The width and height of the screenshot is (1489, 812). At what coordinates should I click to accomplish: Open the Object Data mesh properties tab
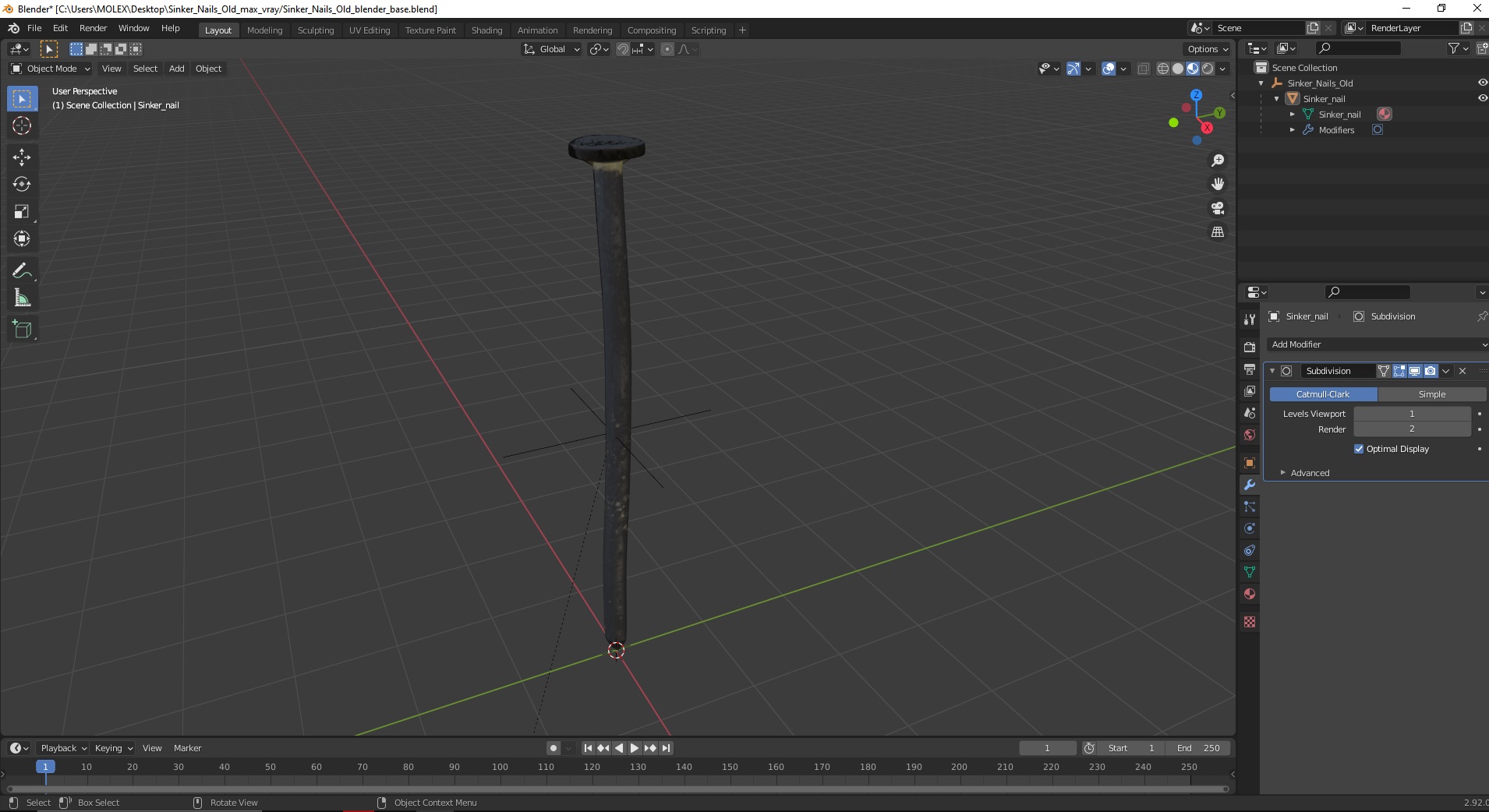[x=1250, y=572]
